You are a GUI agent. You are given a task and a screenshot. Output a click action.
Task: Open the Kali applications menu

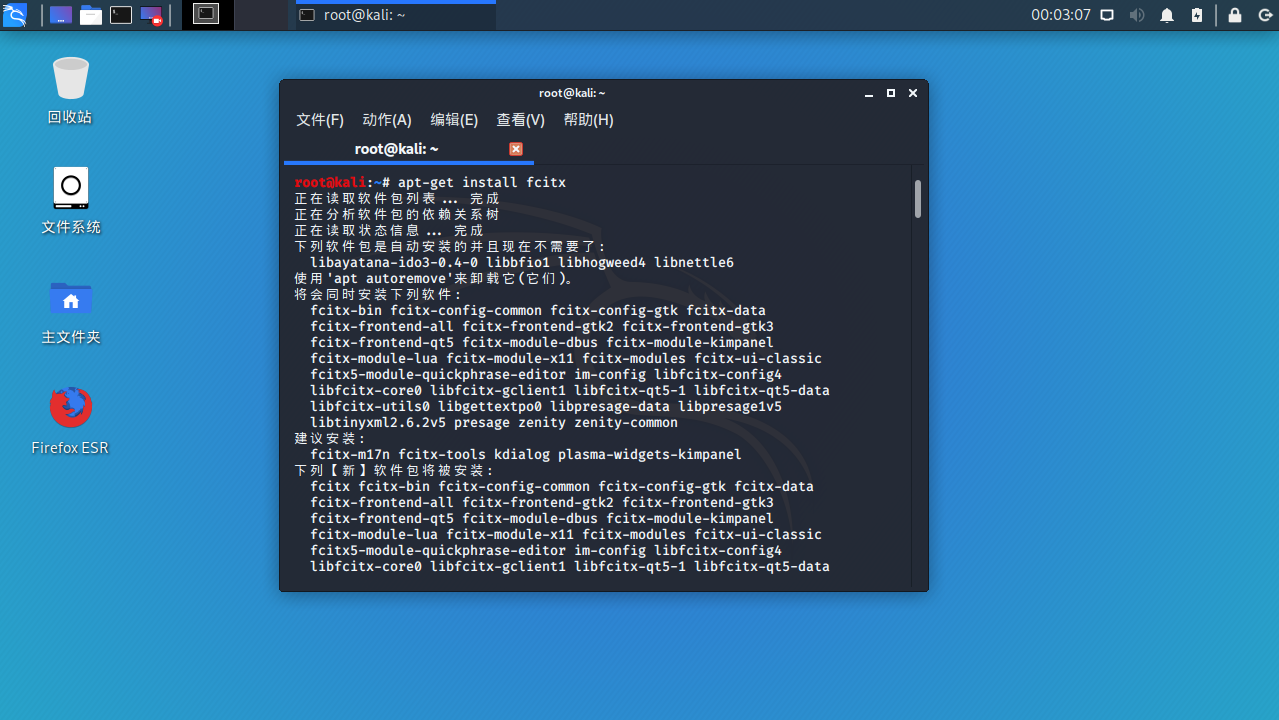(16, 15)
